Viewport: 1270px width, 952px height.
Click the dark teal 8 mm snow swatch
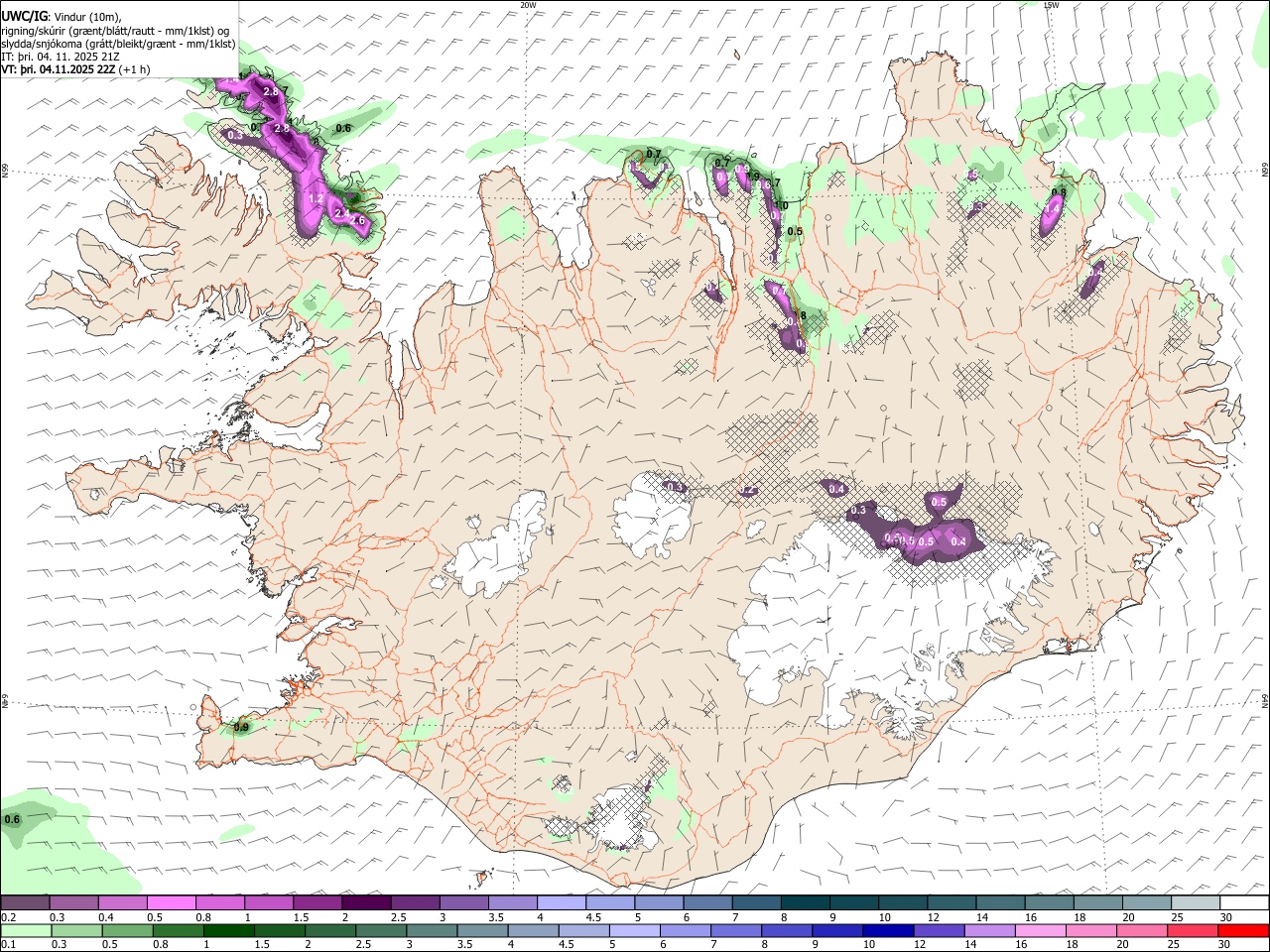coord(805,902)
